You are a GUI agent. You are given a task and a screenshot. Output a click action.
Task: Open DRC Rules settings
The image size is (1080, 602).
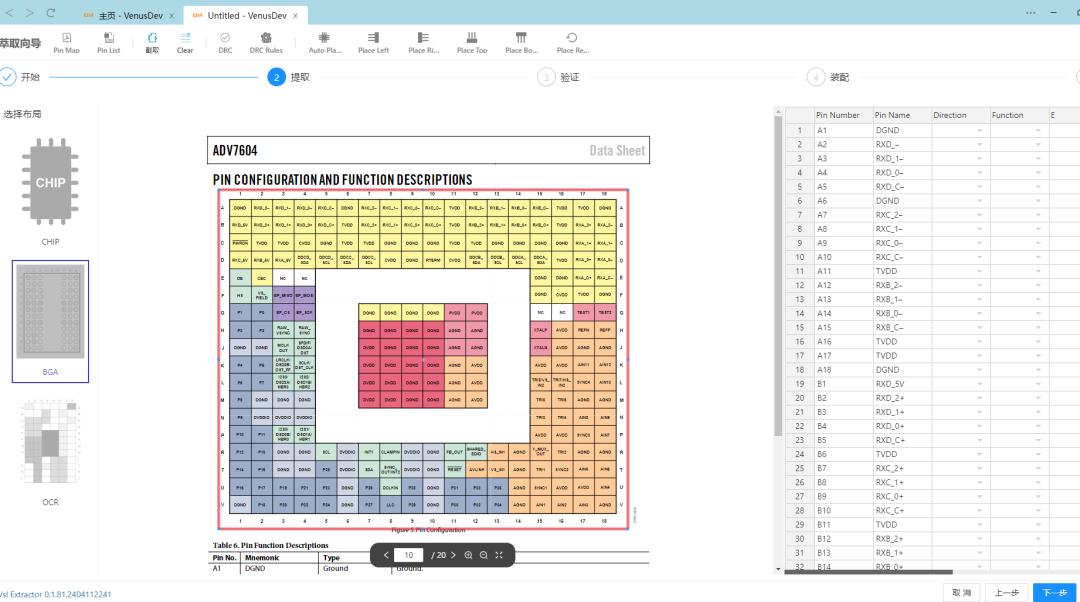coord(266,43)
